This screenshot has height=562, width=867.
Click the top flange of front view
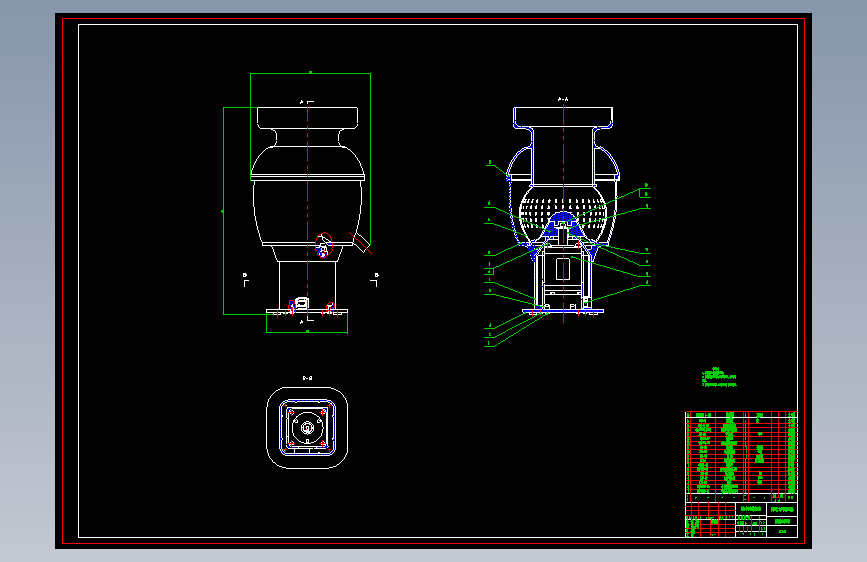307,118
